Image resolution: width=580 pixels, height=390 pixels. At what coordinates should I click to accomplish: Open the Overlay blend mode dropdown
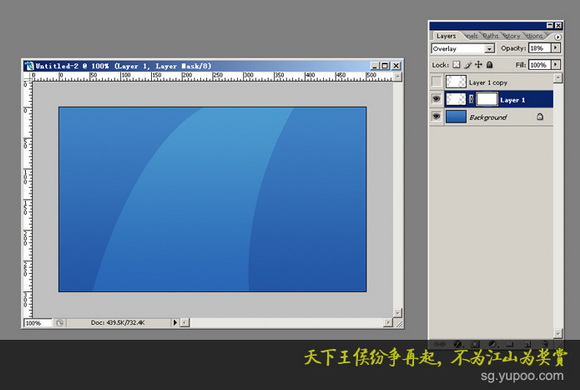point(463,48)
